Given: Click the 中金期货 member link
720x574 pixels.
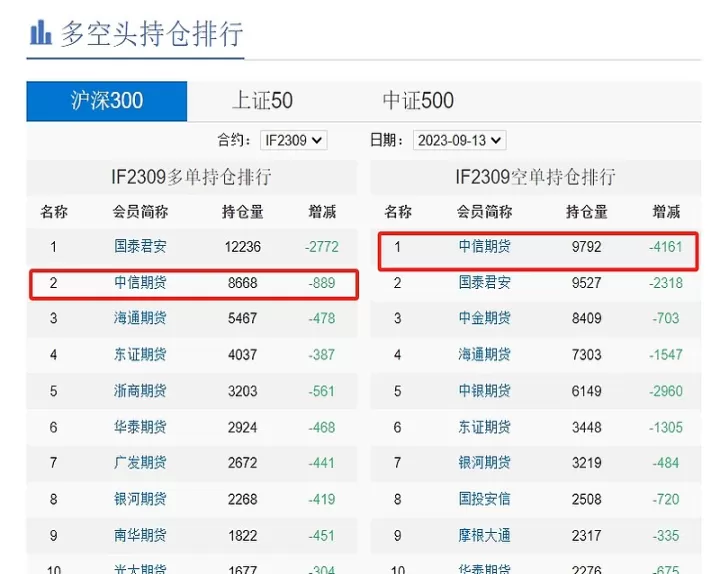Looking at the screenshot, I should pyautogui.click(x=484, y=318).
